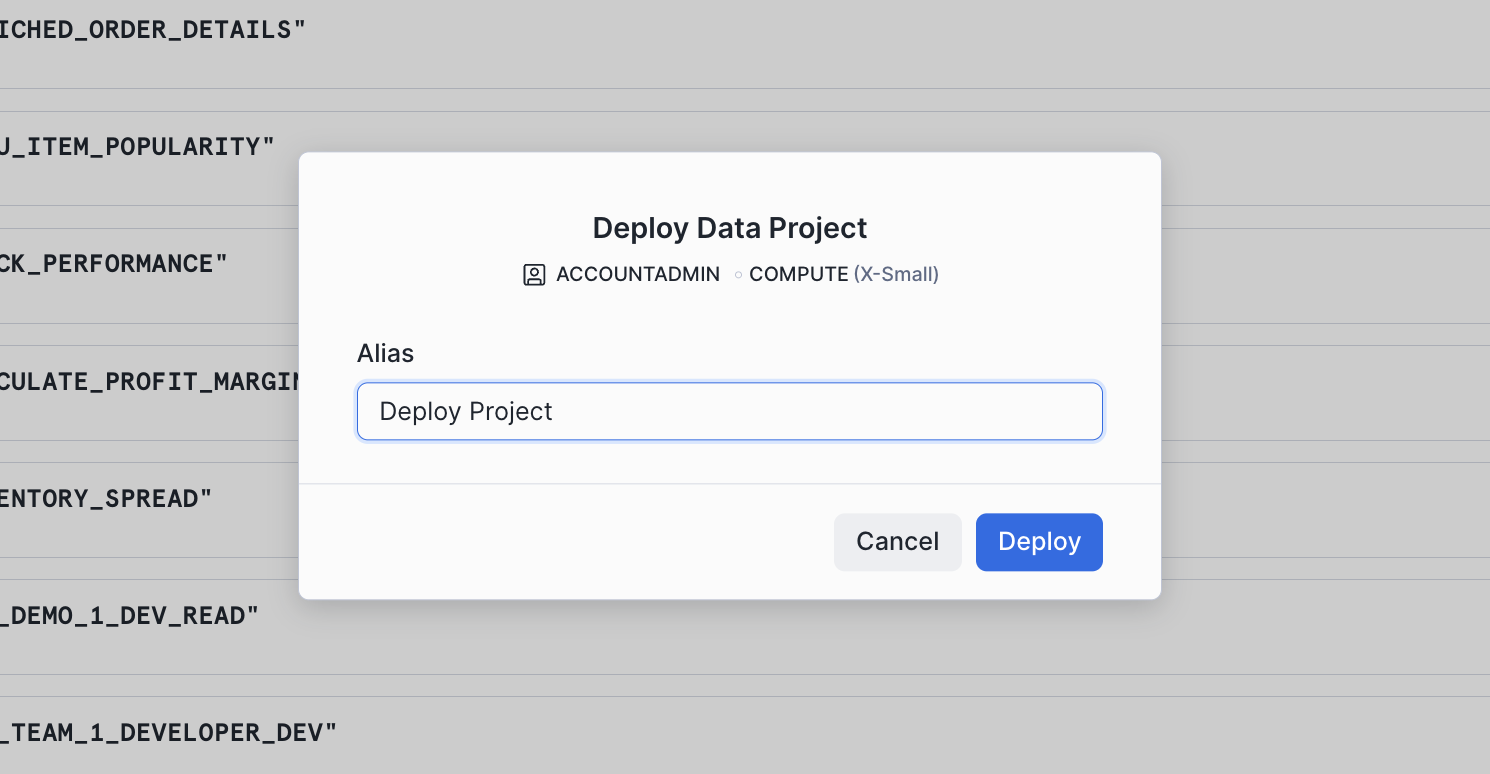Select the Deploy Project text in Alias
This screenshot has height=774, width=1490.
(x=466, y=411)
